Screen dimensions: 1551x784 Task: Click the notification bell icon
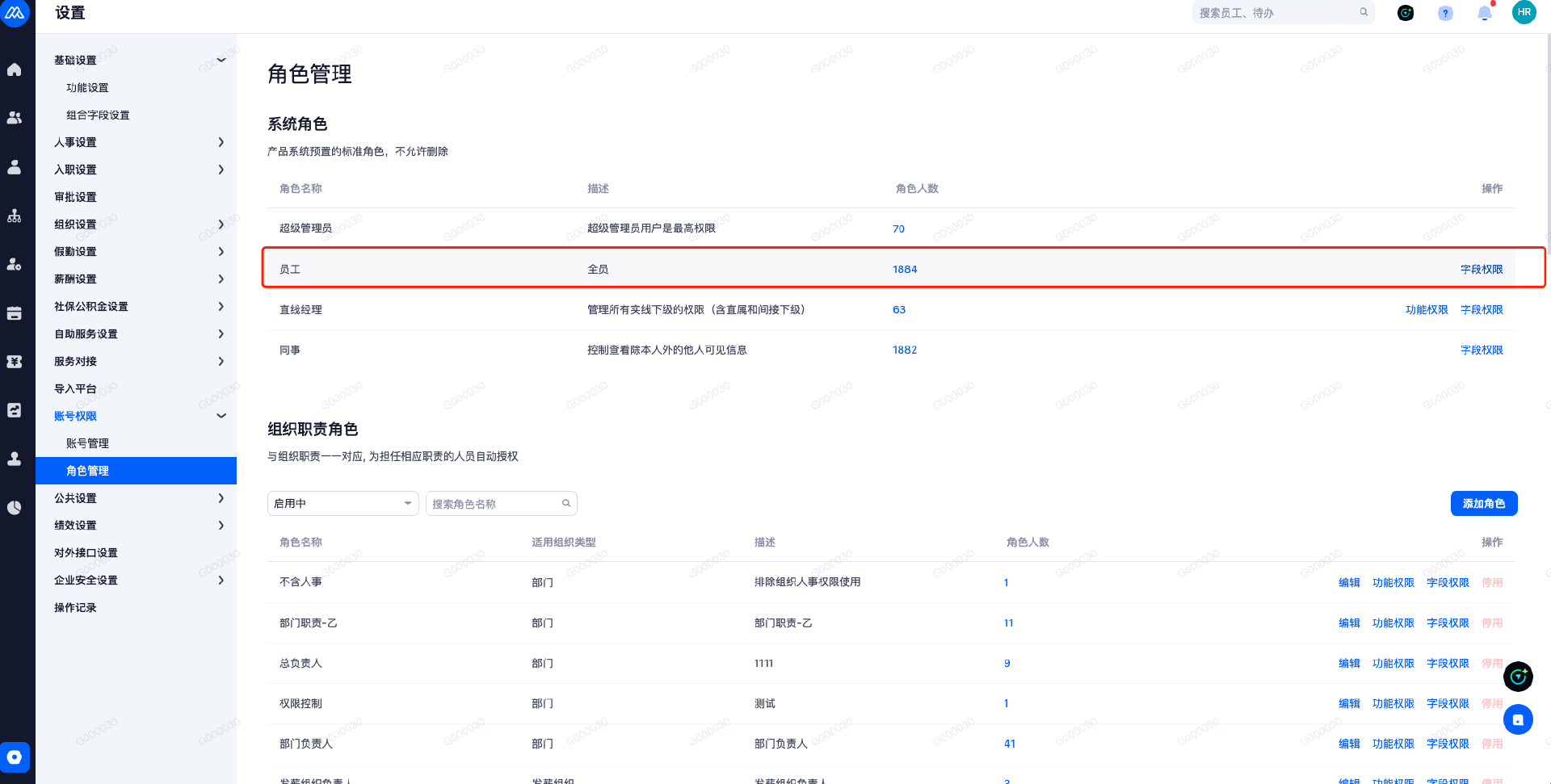(x=1484, y=13)
